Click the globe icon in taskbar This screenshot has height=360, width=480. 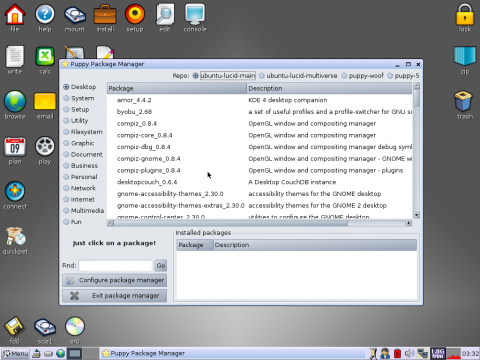(x=60, y=353)
